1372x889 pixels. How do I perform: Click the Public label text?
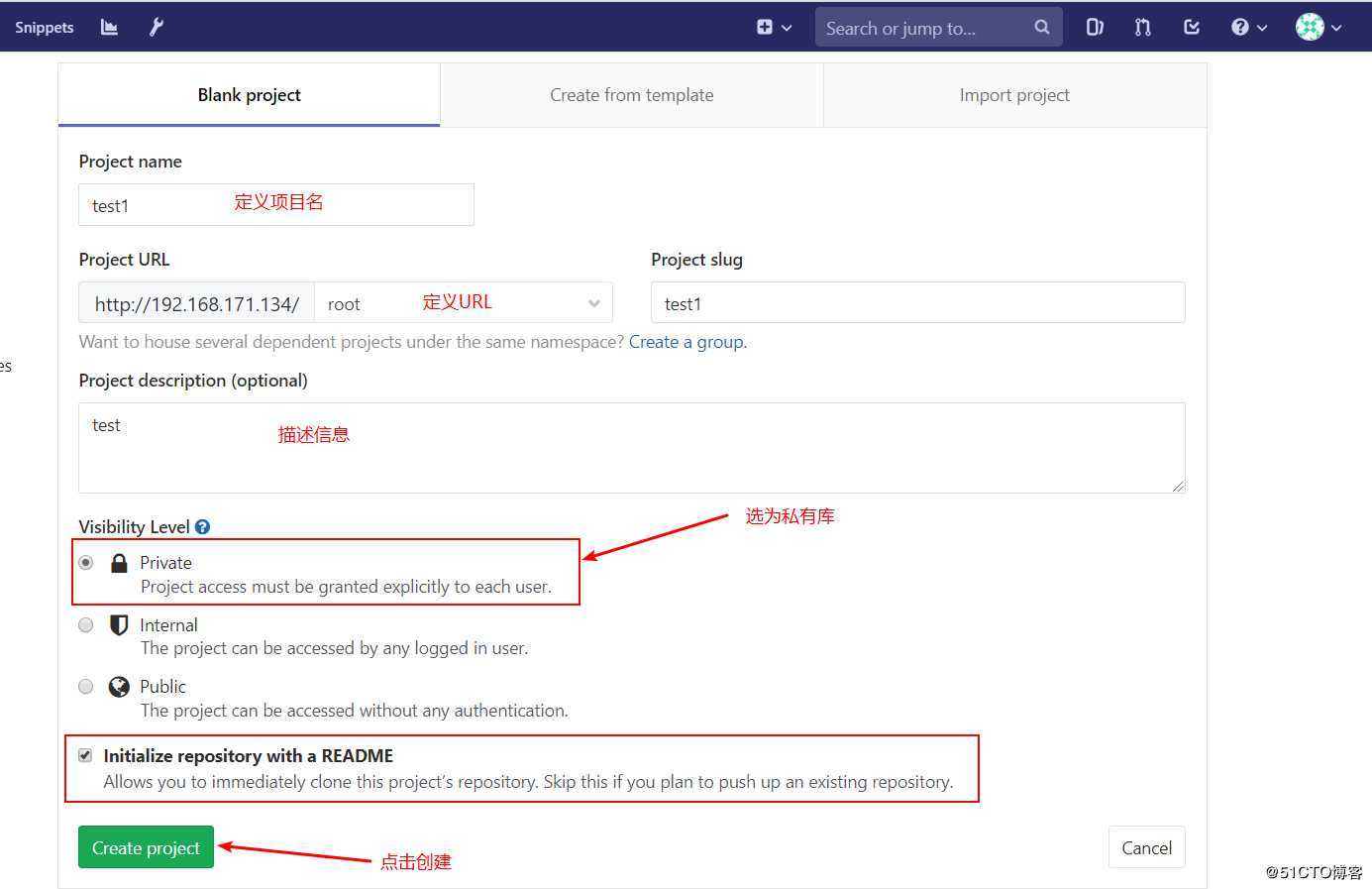click(x=162, y=687)
